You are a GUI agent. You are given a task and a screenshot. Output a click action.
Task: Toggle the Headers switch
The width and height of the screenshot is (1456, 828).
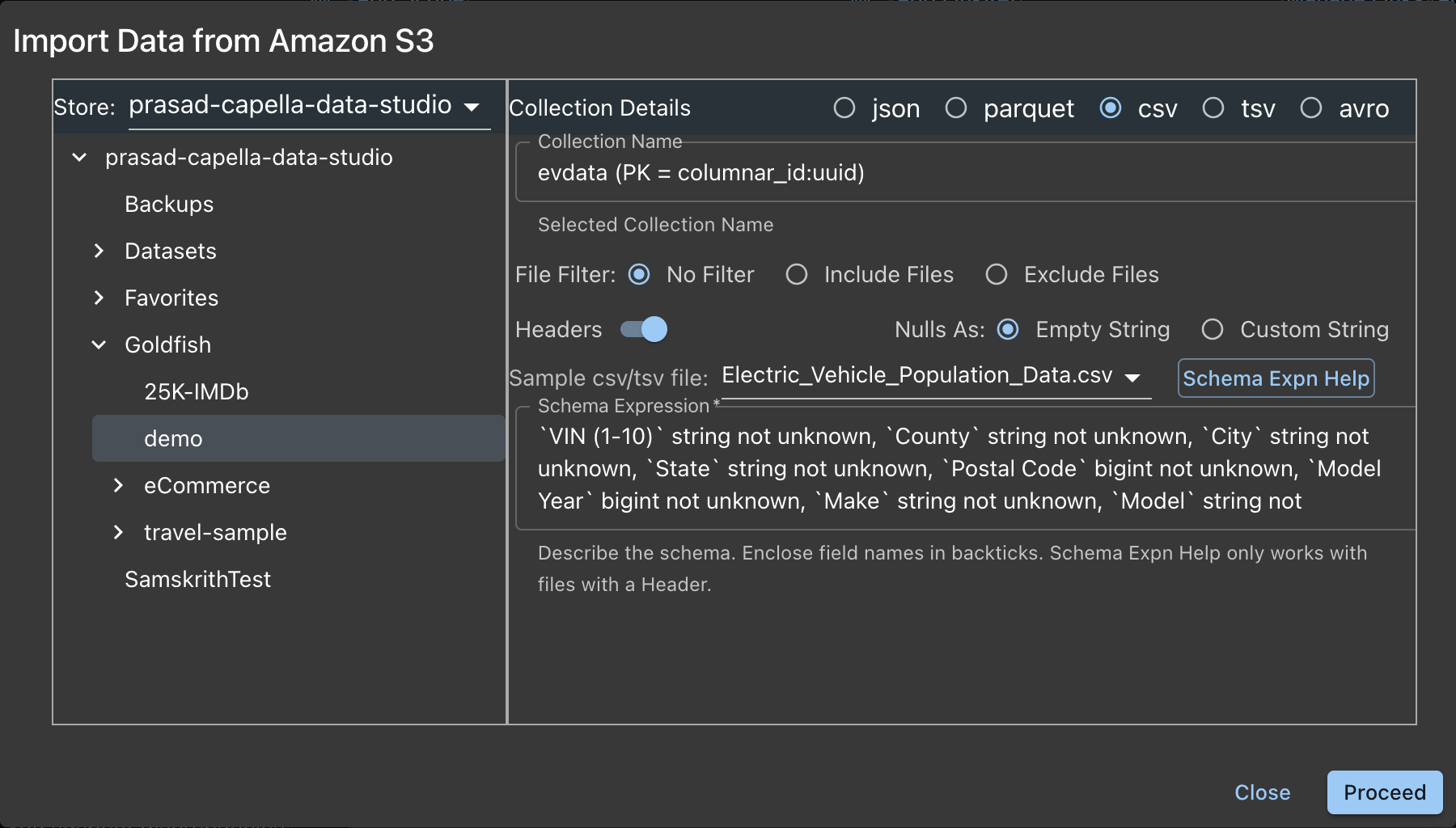click(x=644, y=329)
